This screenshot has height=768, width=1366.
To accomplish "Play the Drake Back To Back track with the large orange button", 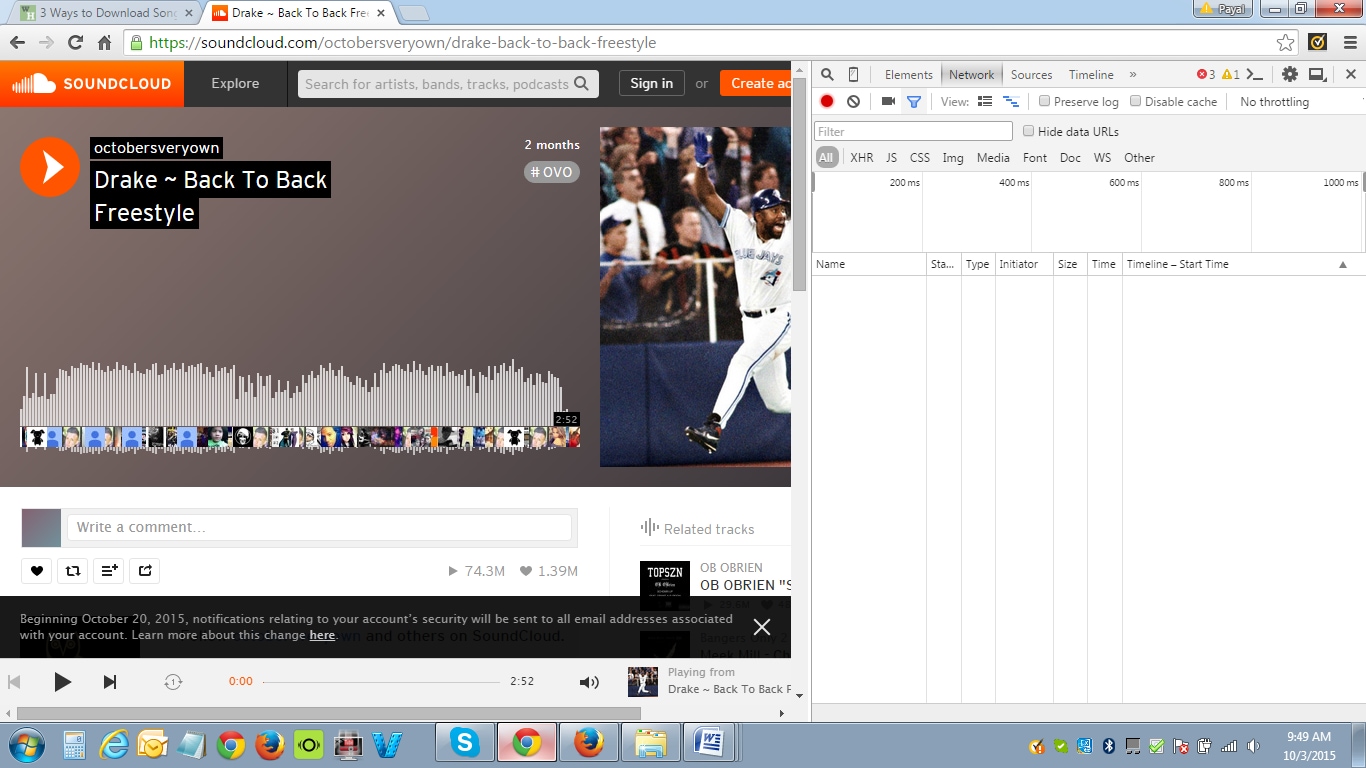I will coord(50,167).
